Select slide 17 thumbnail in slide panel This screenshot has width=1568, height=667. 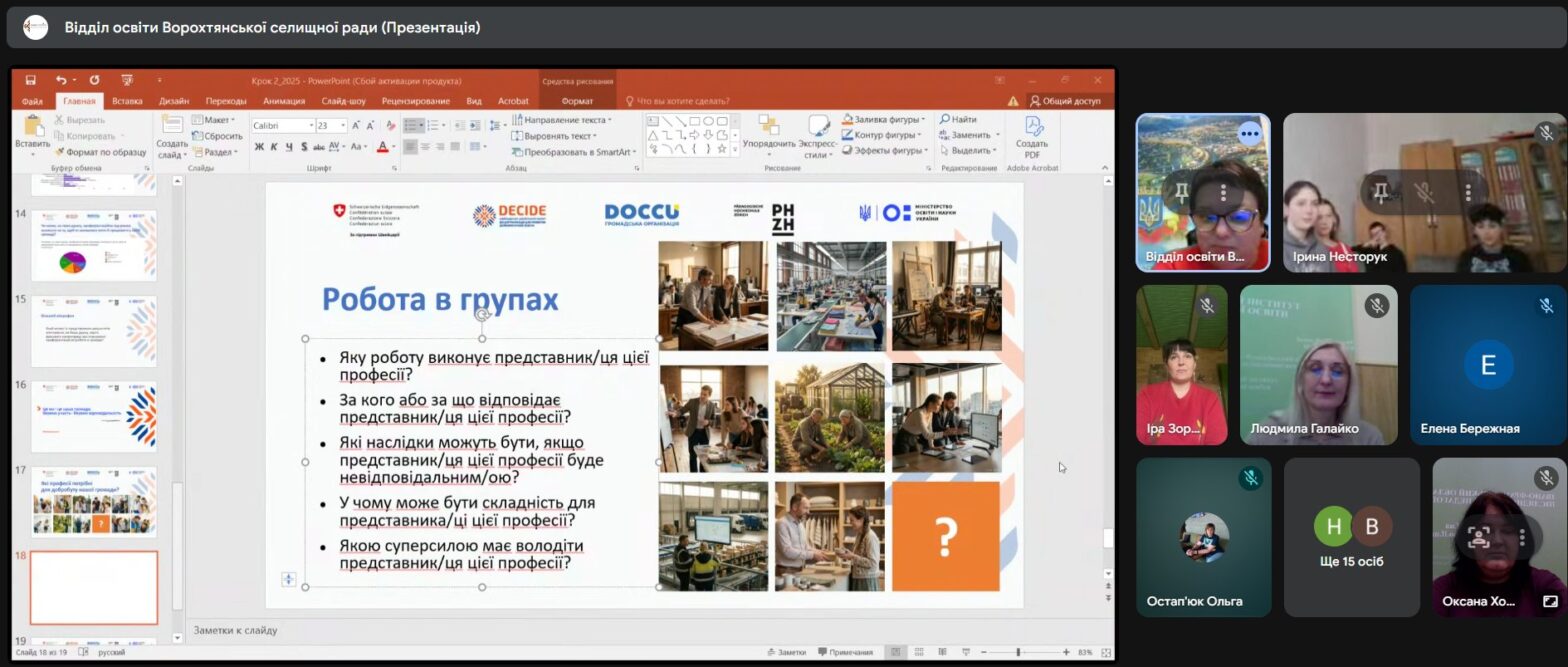point(94,501)
